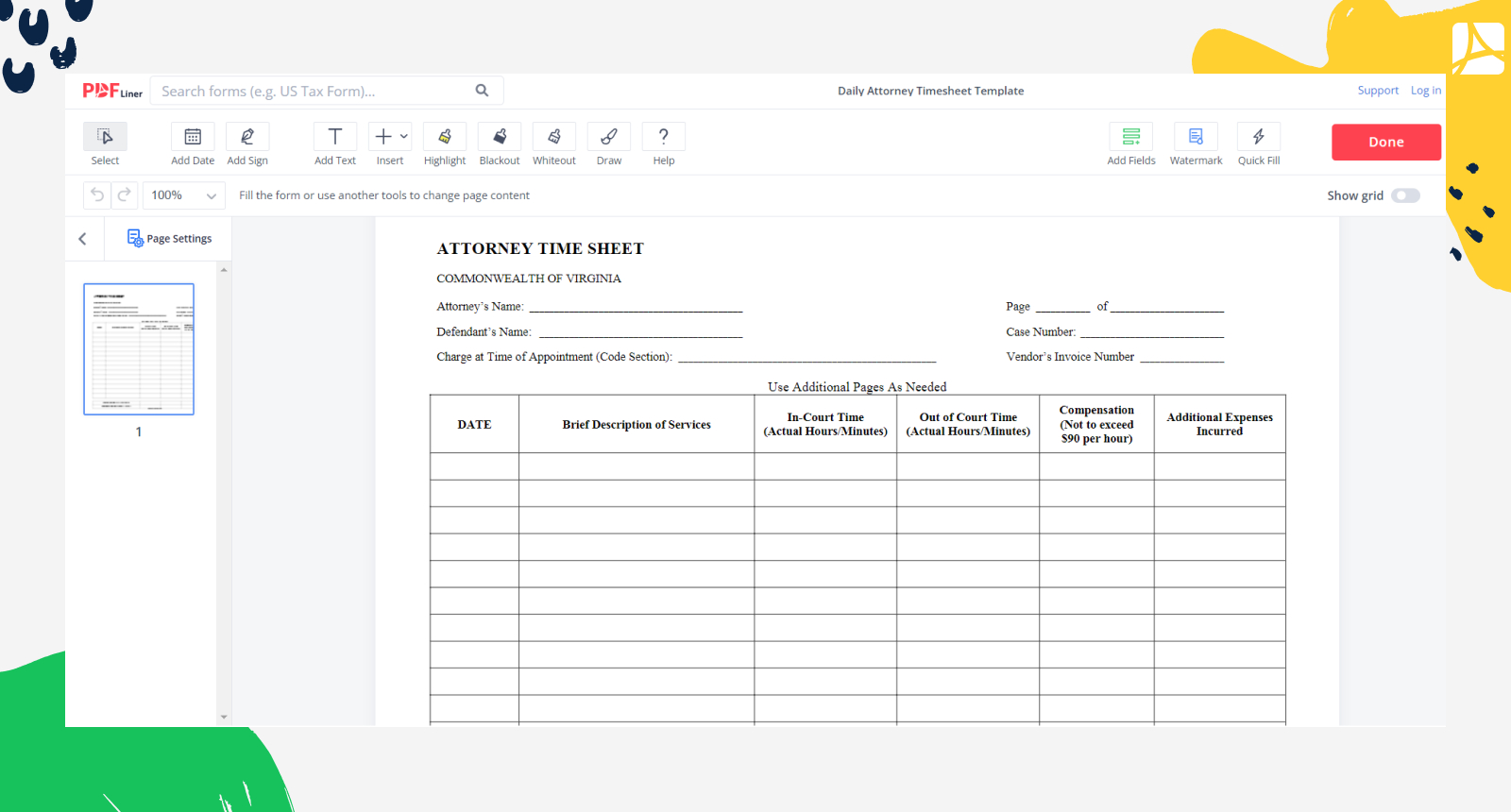Expand the Insert dropdown menu
Image resolution: width=1511 pixels, height=812 pixels.
(390, 137)
